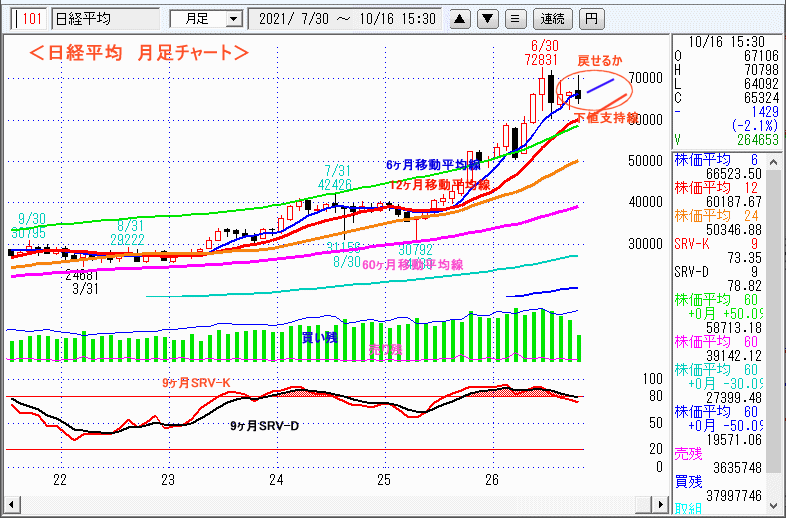Click the 下値支持線 annotation text
786x518 pixels.
[x=606, y=118]
